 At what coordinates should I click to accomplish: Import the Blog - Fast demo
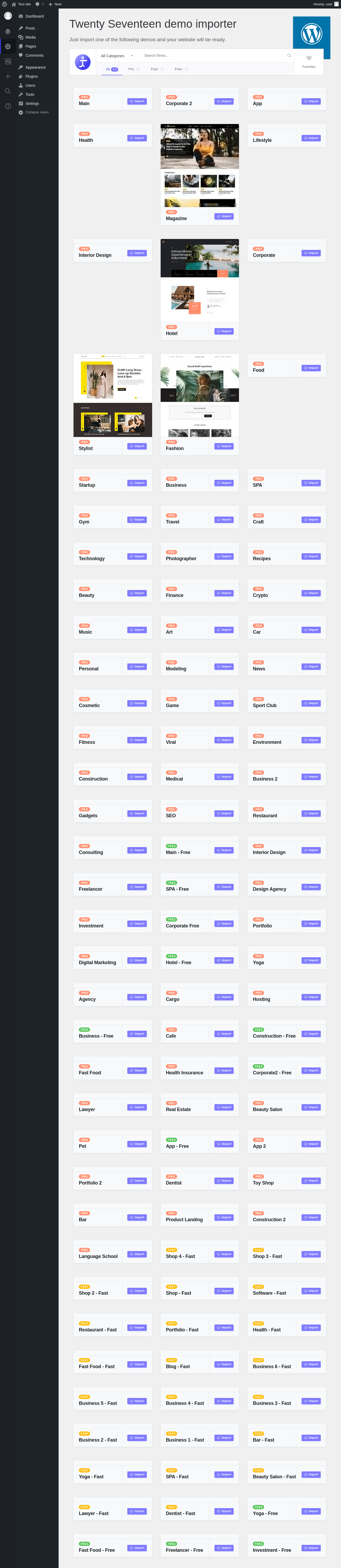(x=224, y=1364)
